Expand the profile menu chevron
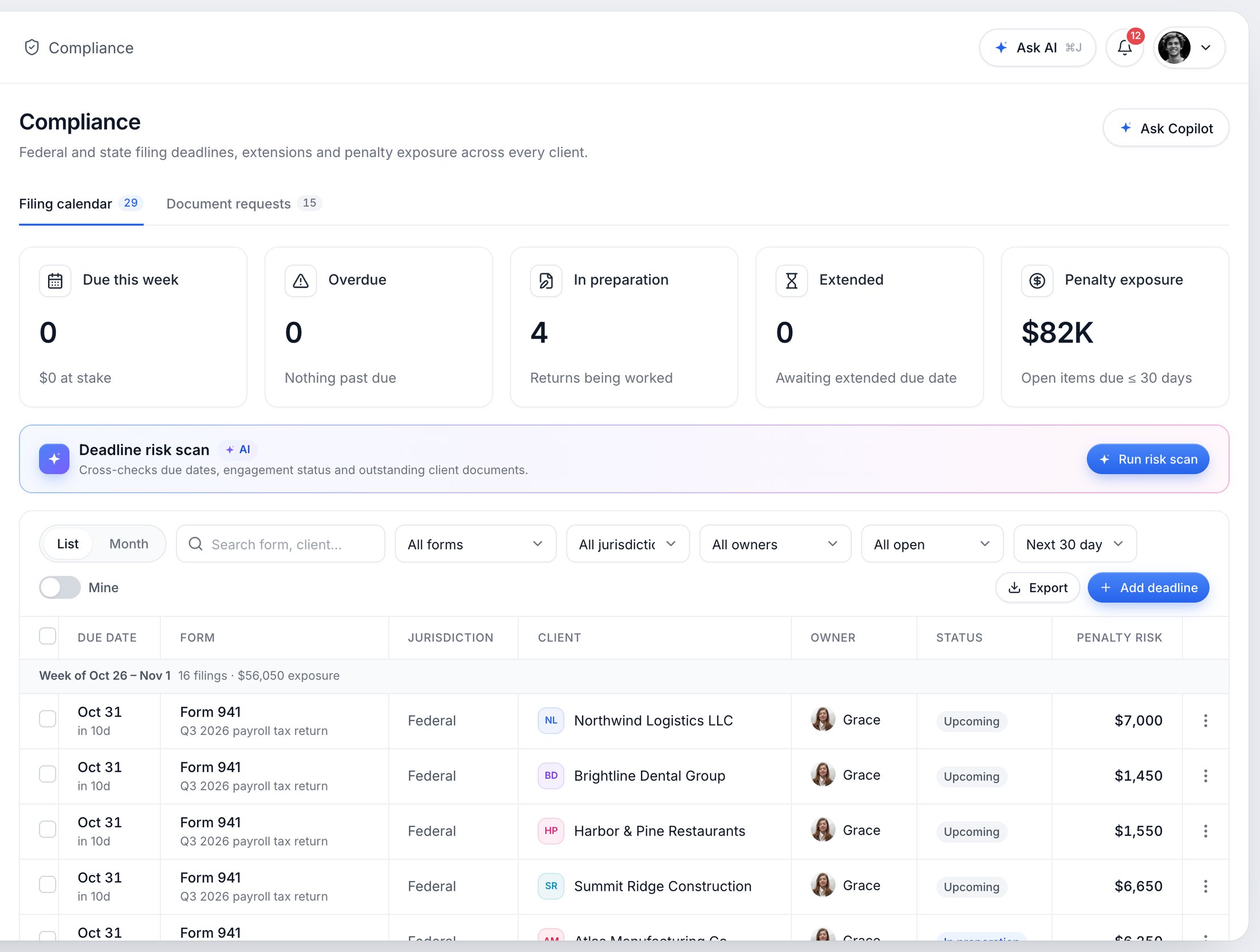The image size is (1260, 952). (x=1206, y=48)
